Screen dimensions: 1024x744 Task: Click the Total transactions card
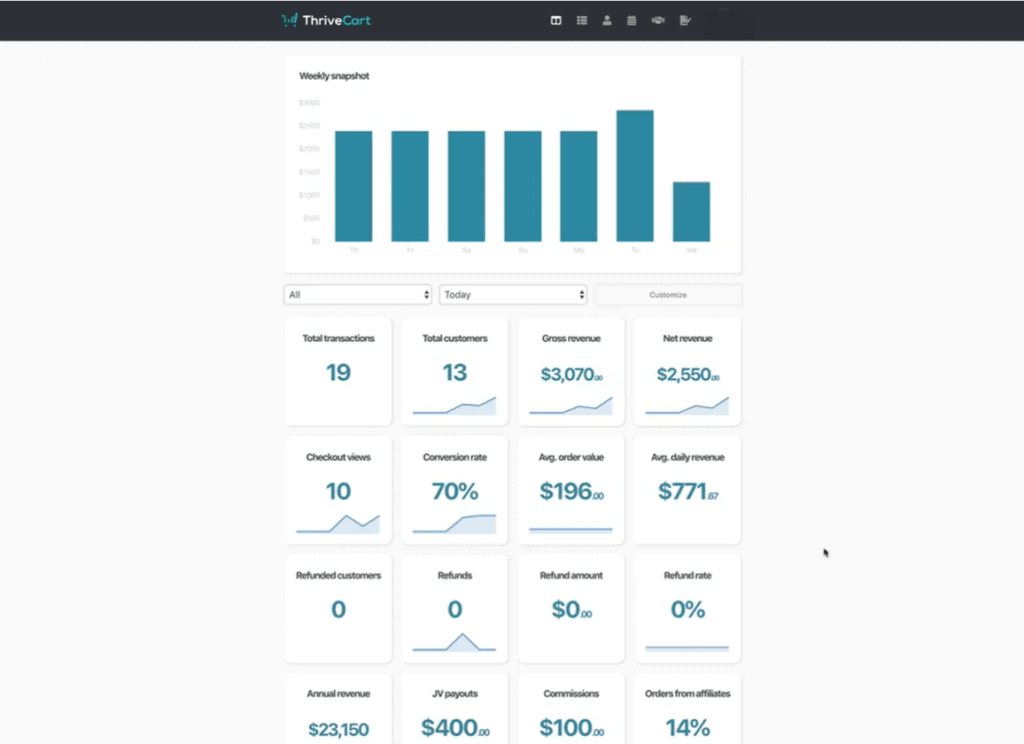click(338, 371)
